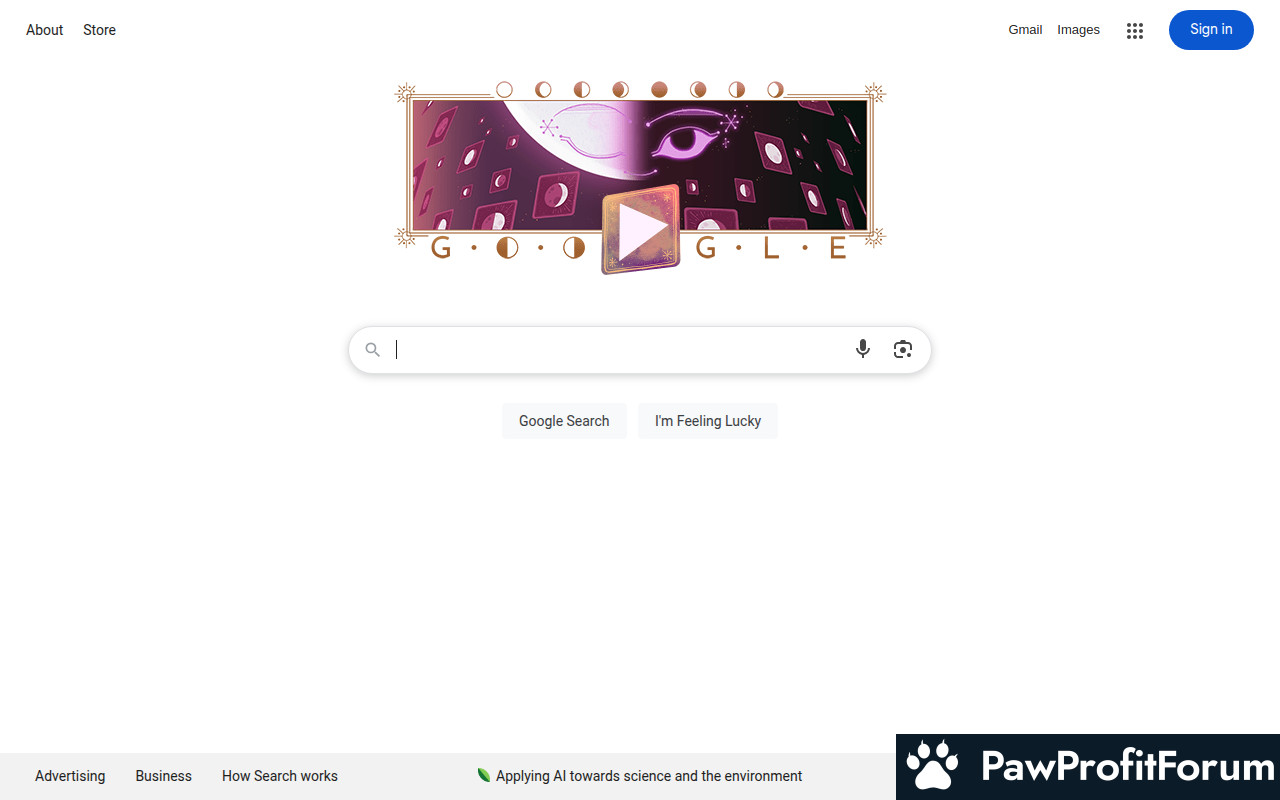The width and height of the screenshot is (1280, 800).
Task: Open the Store link
Action: click(x=99, y=30)
